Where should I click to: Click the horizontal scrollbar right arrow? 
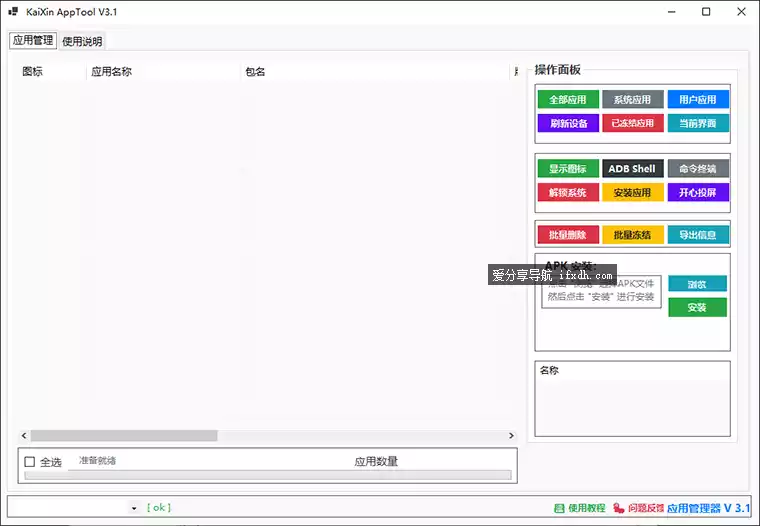point(511,436)
